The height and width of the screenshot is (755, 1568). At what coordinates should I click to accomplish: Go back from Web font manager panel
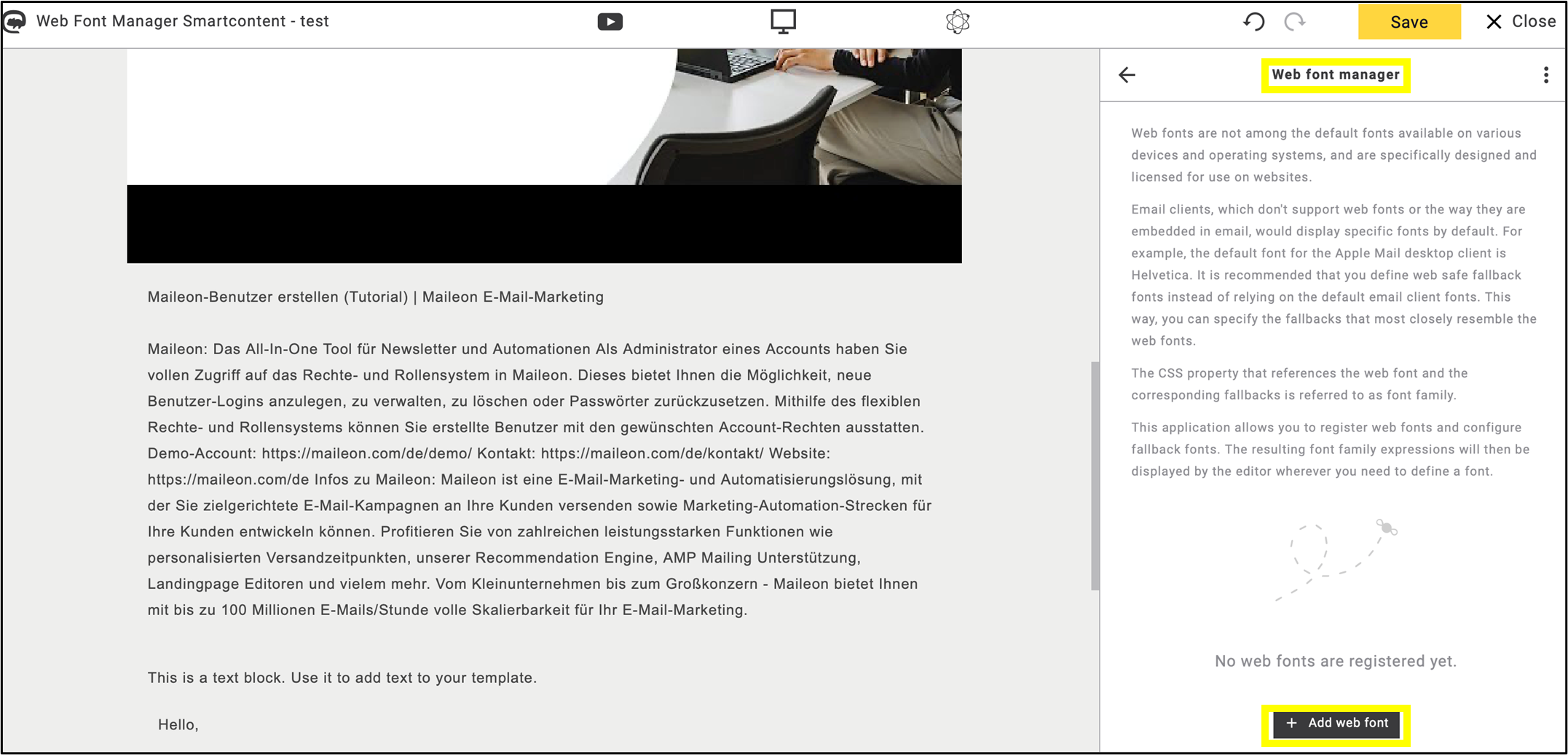1127,75
